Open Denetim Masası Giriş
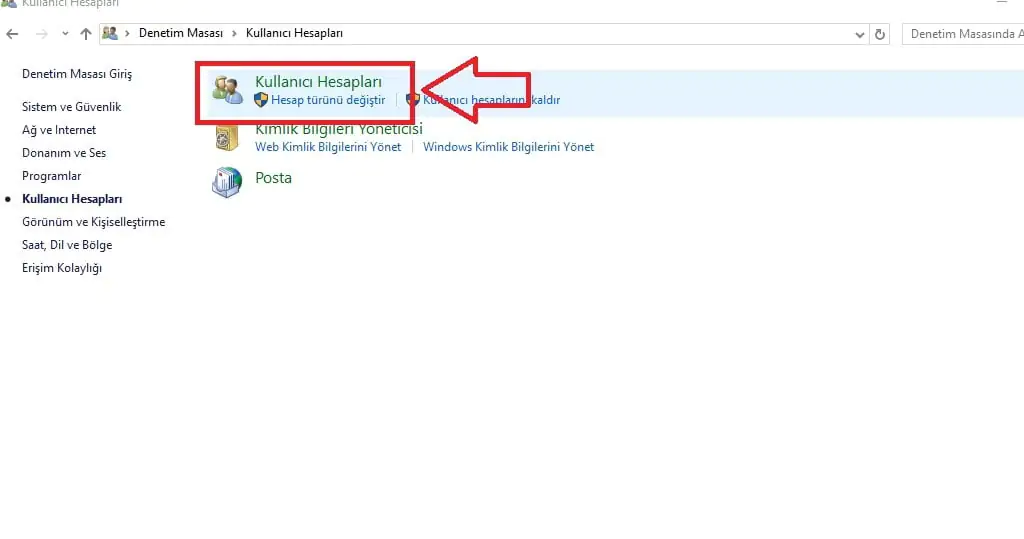Viewport: 1024px width, 539px height. click(x=77, y=74)
